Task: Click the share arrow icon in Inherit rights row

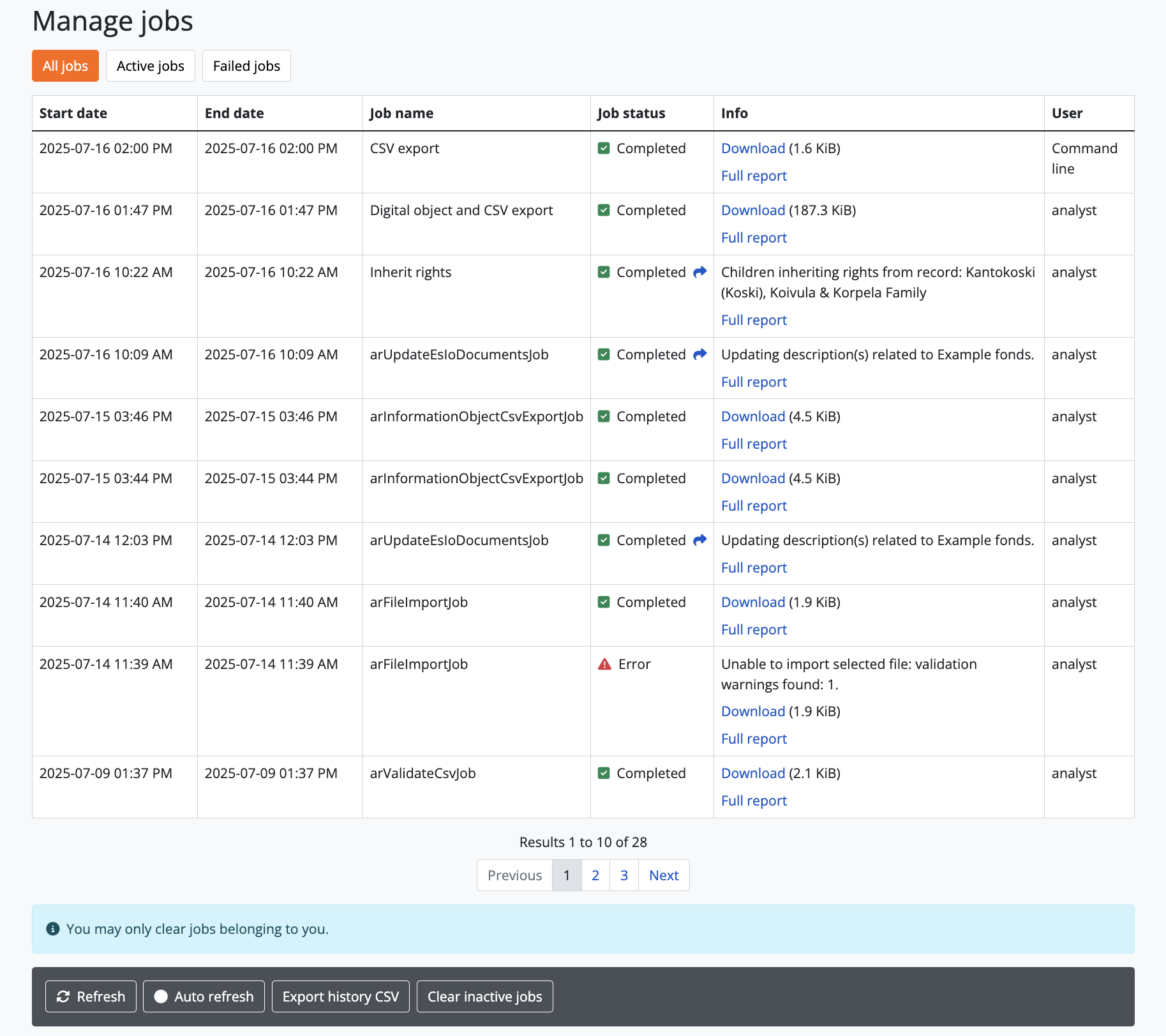Action: pyautogui.click(x=700, y=272)
